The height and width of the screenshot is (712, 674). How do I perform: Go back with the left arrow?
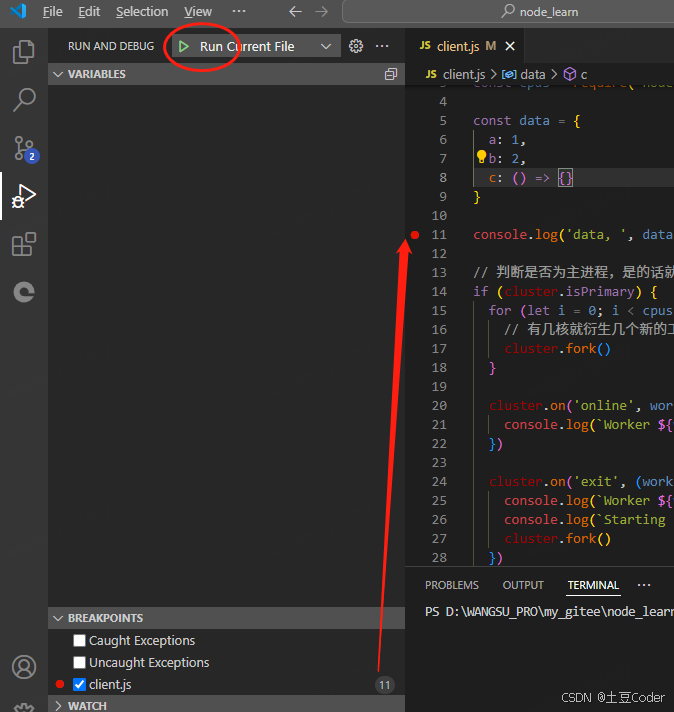click(x=295, y=11)
